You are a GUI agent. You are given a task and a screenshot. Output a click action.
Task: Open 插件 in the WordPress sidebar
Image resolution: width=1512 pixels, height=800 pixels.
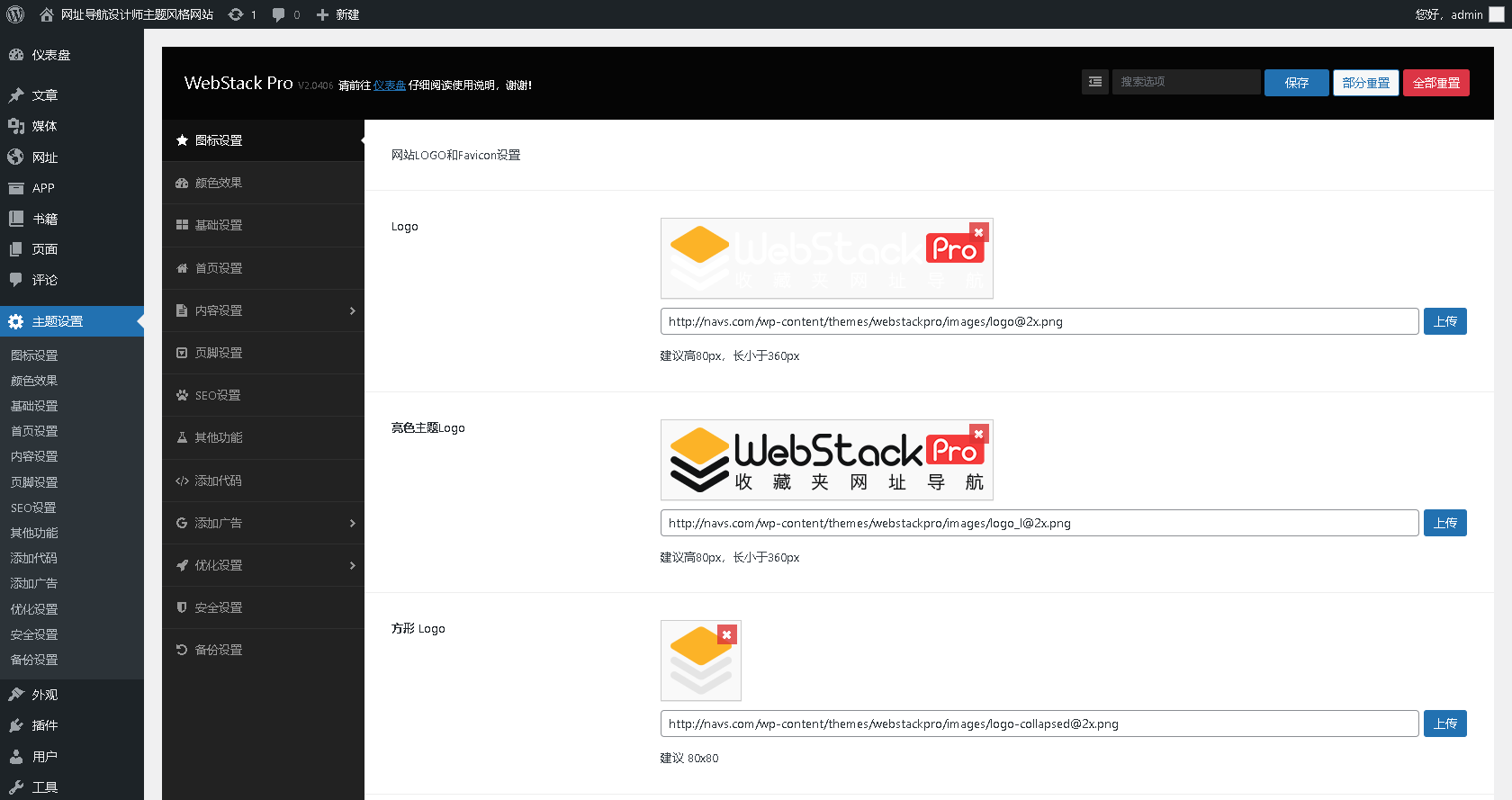45,725
